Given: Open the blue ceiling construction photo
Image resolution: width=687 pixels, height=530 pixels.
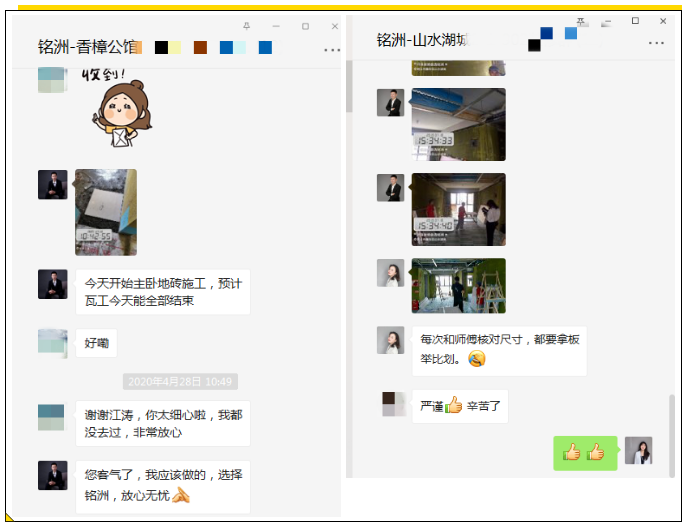Looking at the screenshot, I should (458, 124).
